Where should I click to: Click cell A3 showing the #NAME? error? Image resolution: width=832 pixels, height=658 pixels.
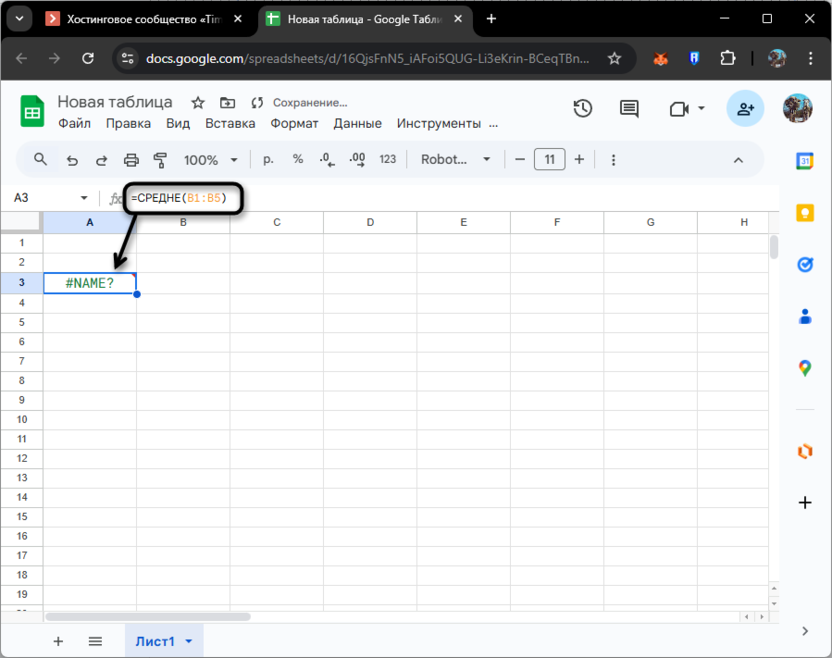[90, 283]
